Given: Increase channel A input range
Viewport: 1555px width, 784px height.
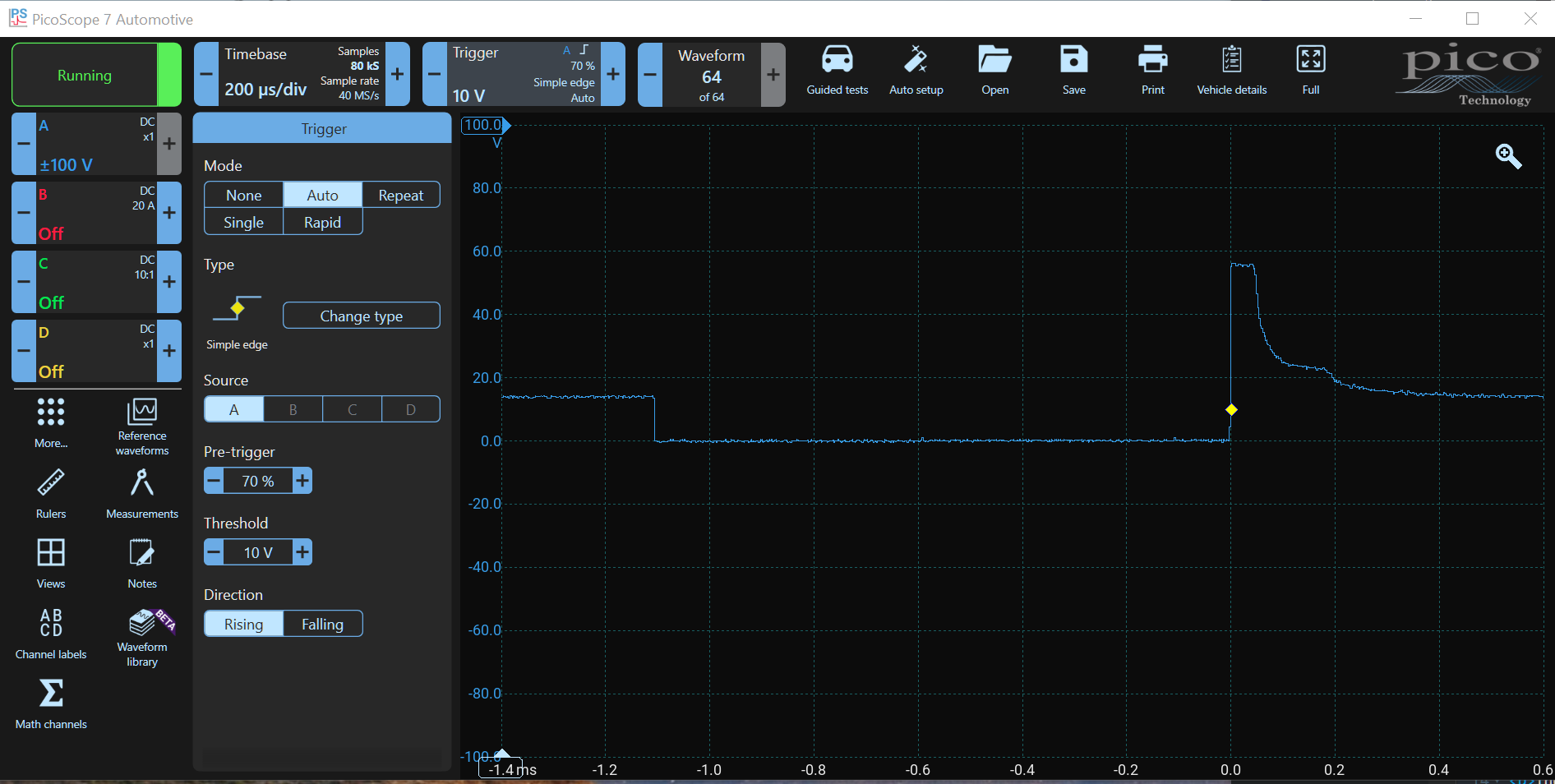Looking at the screenshot, I should (169, 143).
